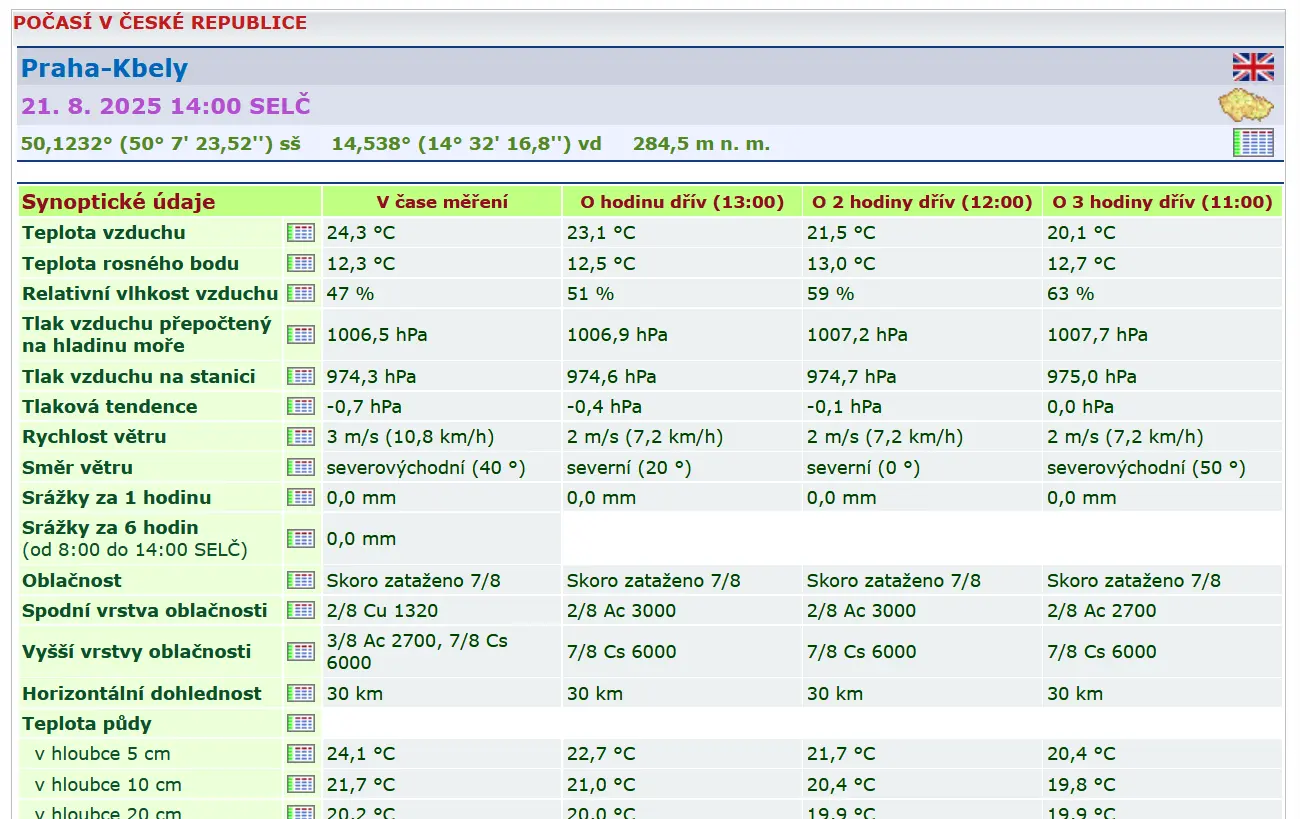This screenshot has height=819, width=1300.
Task: Click table icon for v hloubce 5 cm
Action: pyautogui.click(x=300, y=753)
